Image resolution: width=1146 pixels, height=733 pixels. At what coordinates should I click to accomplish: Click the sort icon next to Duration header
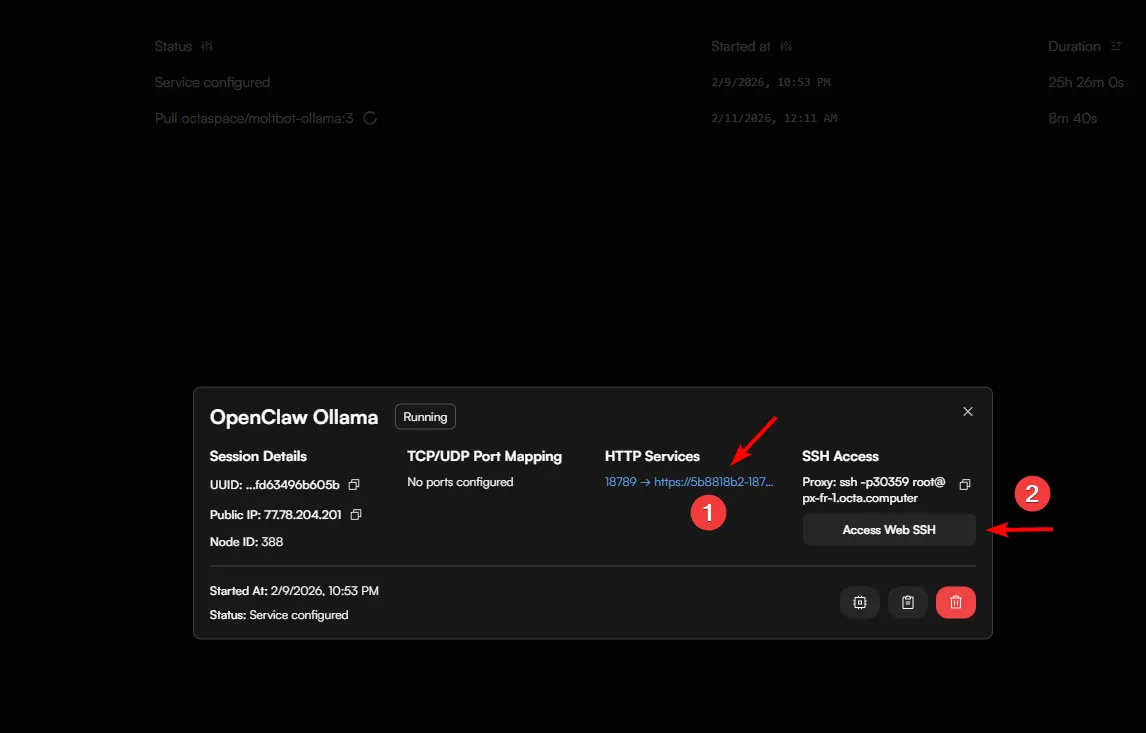tap(1115, 46)
